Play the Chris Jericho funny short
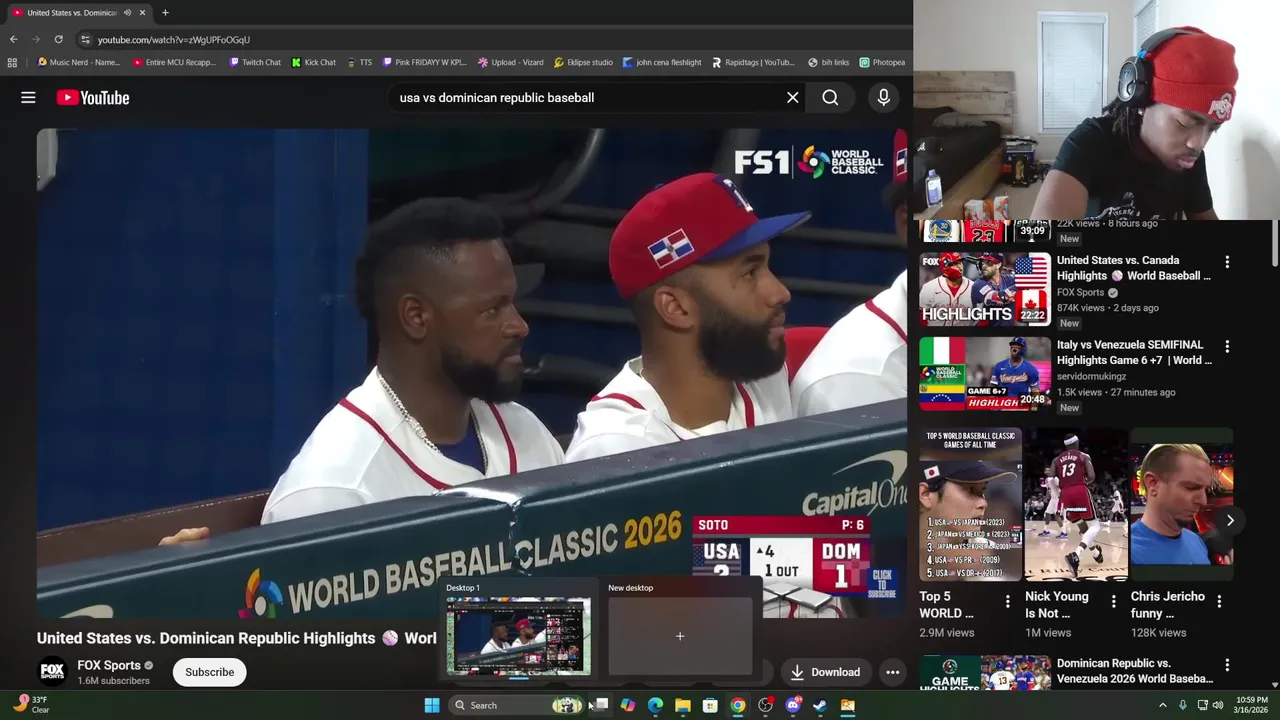 (x=1181, y=505)
